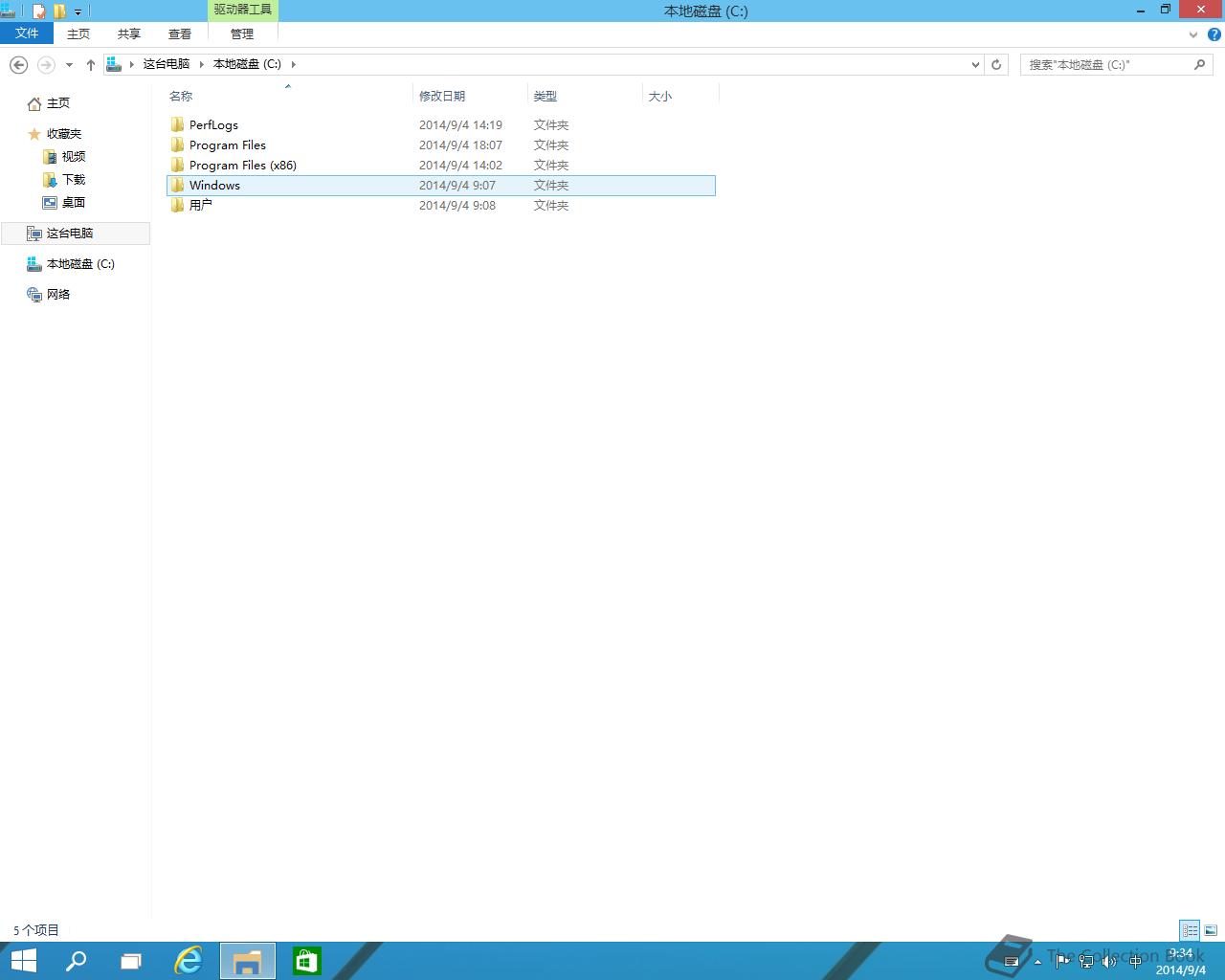Screen dimensions: 1225x980
Task: Open the volume tray icon
Action: (1109, 961)
